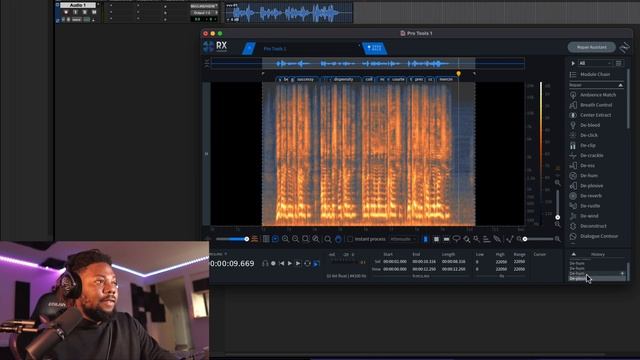Click the 00:00:09.669 timecode display
The height and width of the screenshot is (360, 640).
[x=232, y=264]
